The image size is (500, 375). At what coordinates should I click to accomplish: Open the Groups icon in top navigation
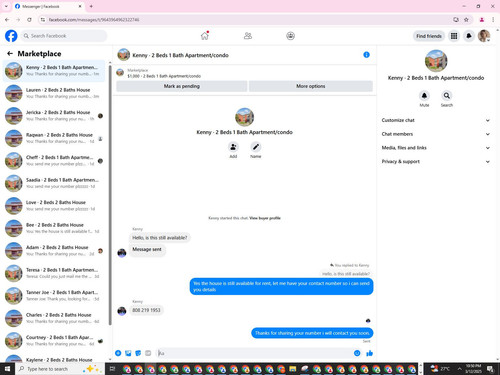[290, 36]
